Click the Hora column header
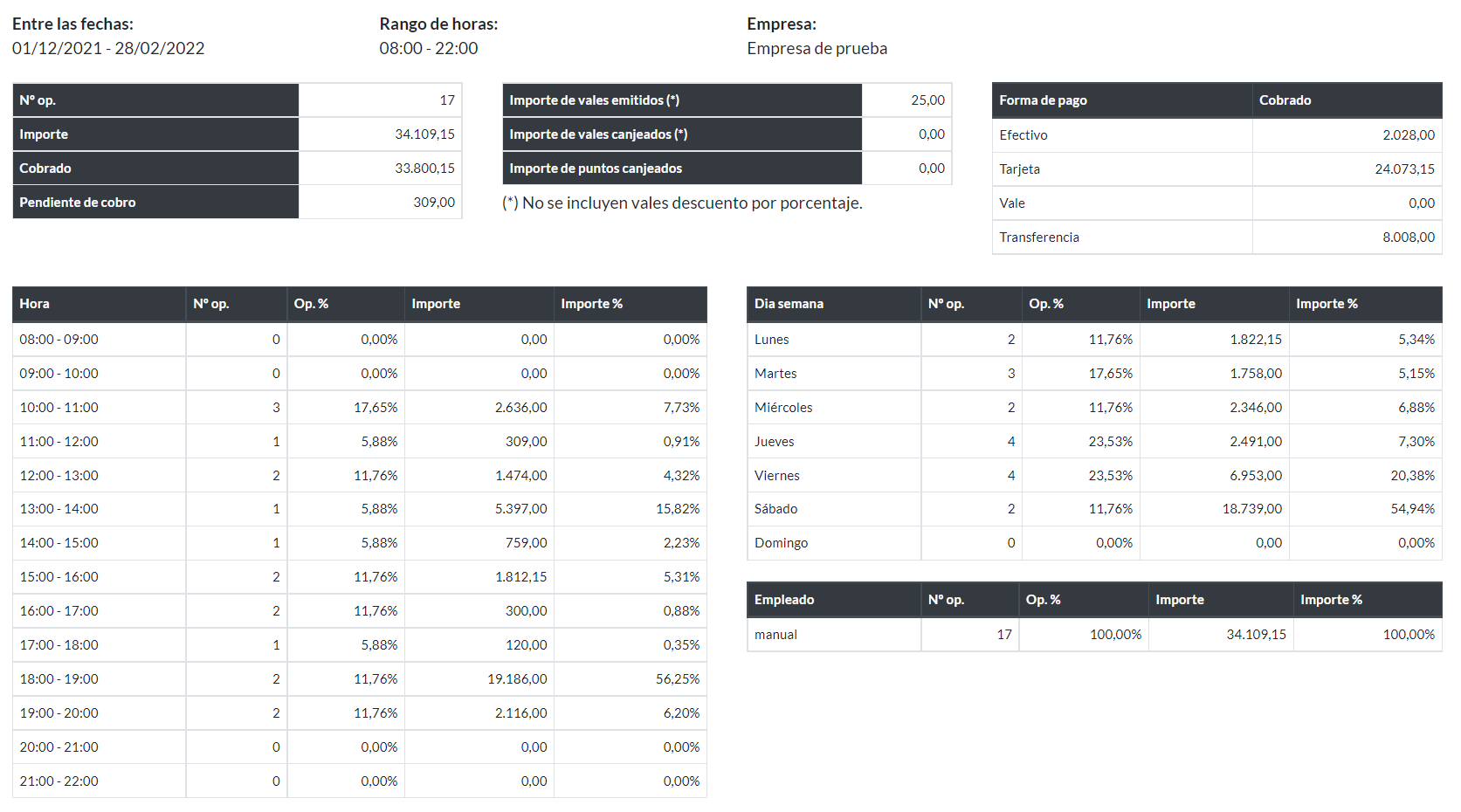 pyautogui.click(x=35, y=304)
